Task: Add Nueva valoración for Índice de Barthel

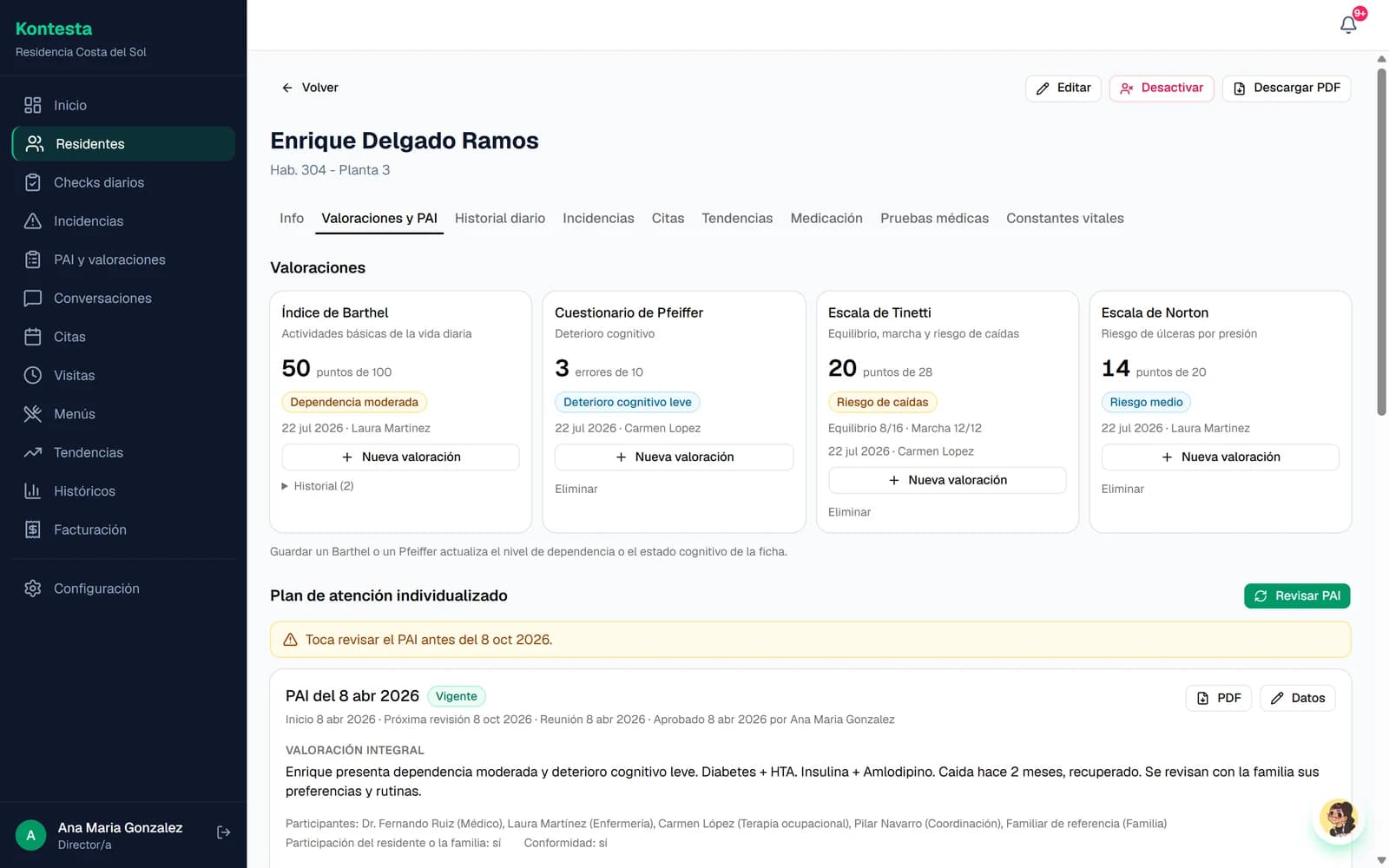Action: click(400, 457)
